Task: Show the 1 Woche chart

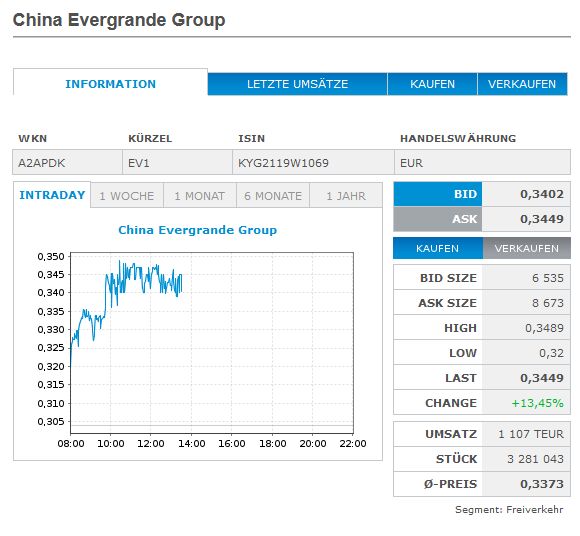Action: point(127,196)
